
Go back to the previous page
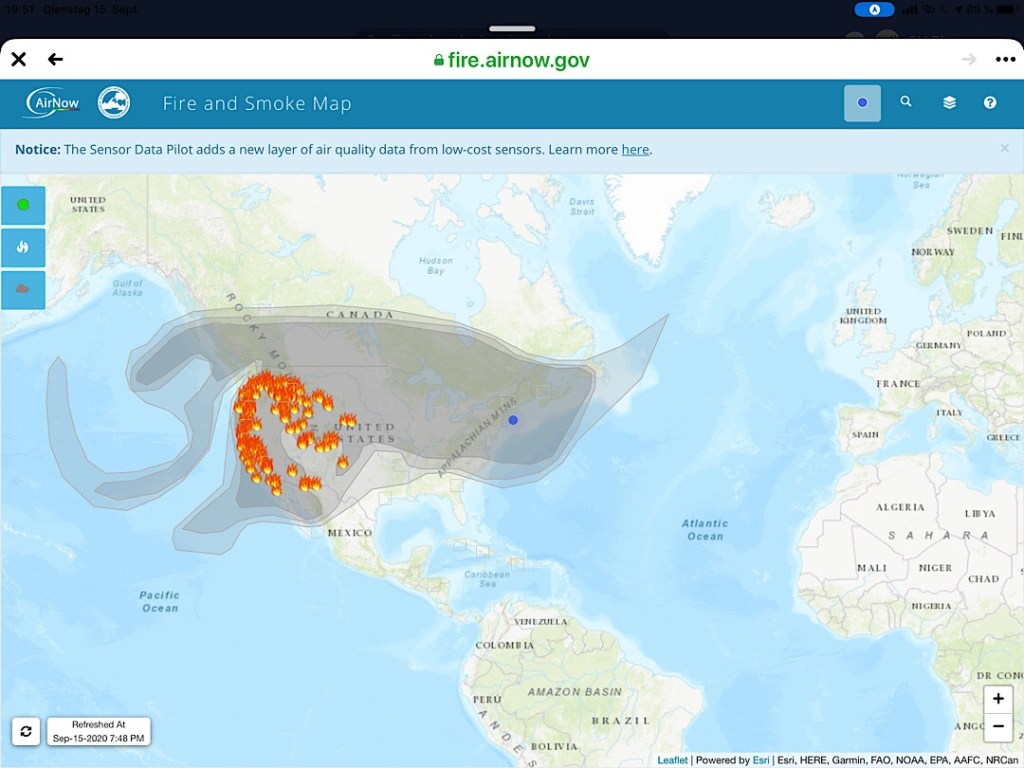55,59
